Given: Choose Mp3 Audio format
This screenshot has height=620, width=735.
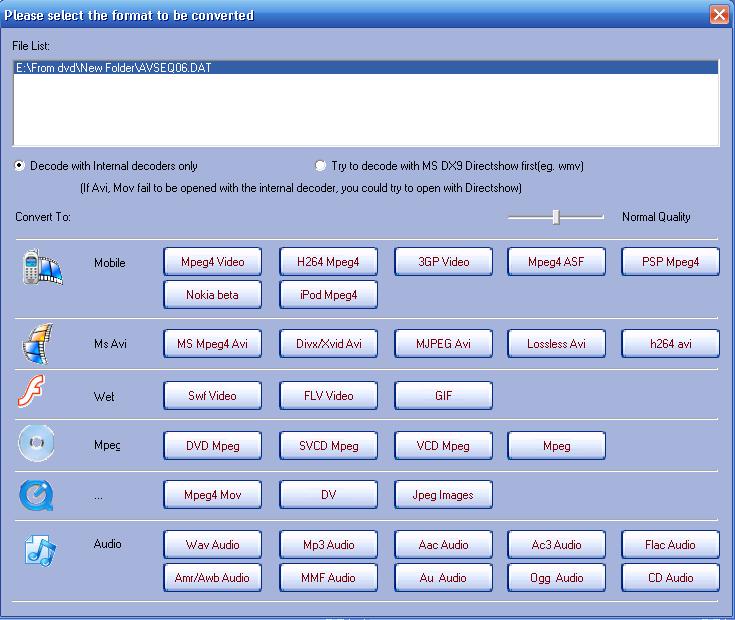Looking at the screenshot, I should (x=328, y=545).
